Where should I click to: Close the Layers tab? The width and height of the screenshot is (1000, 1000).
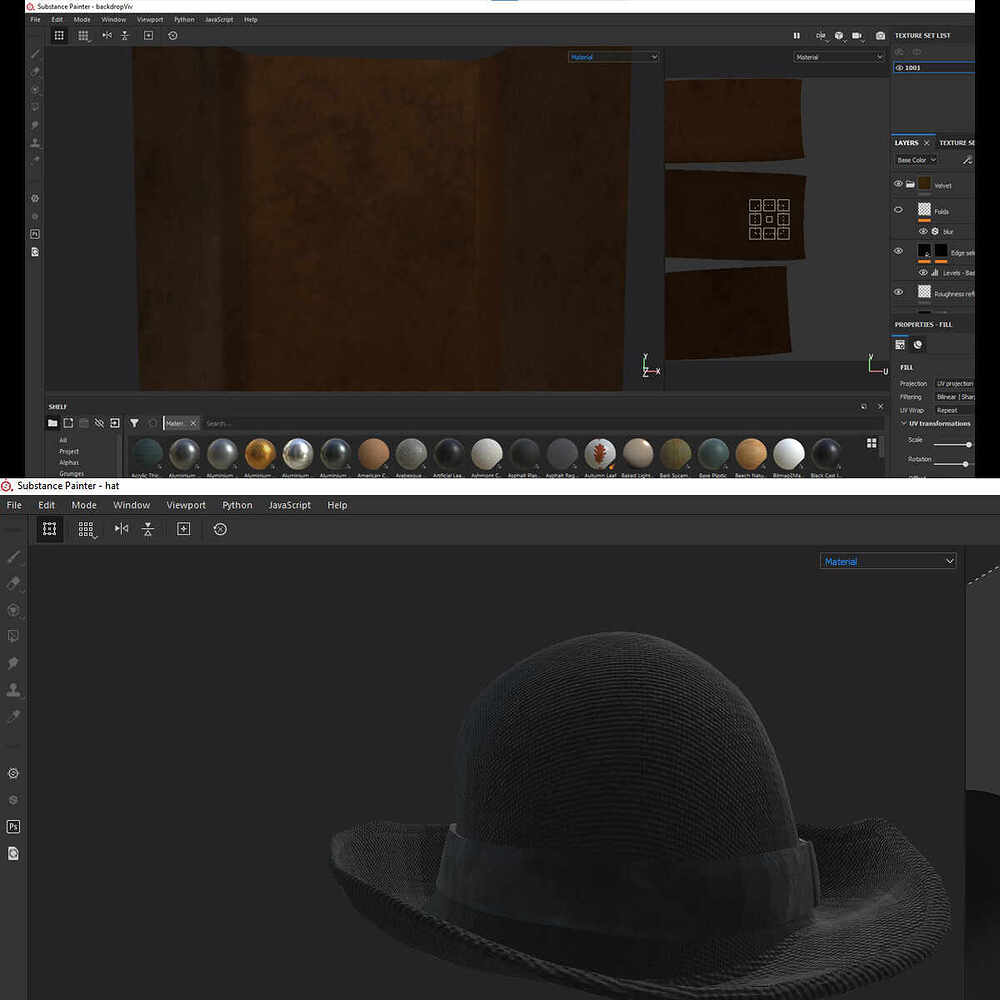click(927, 143)
